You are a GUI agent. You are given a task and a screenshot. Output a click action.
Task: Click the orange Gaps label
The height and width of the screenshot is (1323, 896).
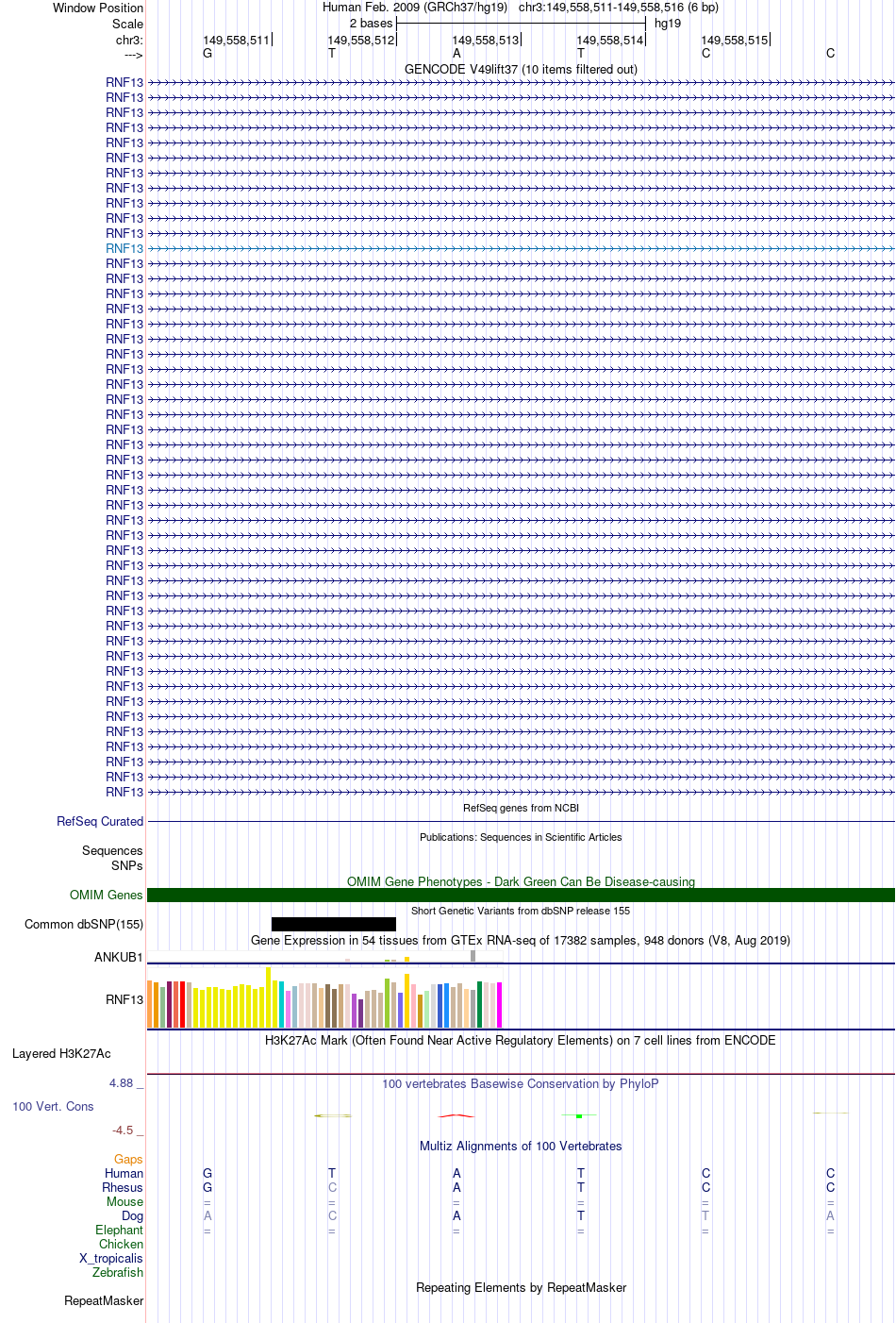pyautogui.click(x=128, y=1160)
